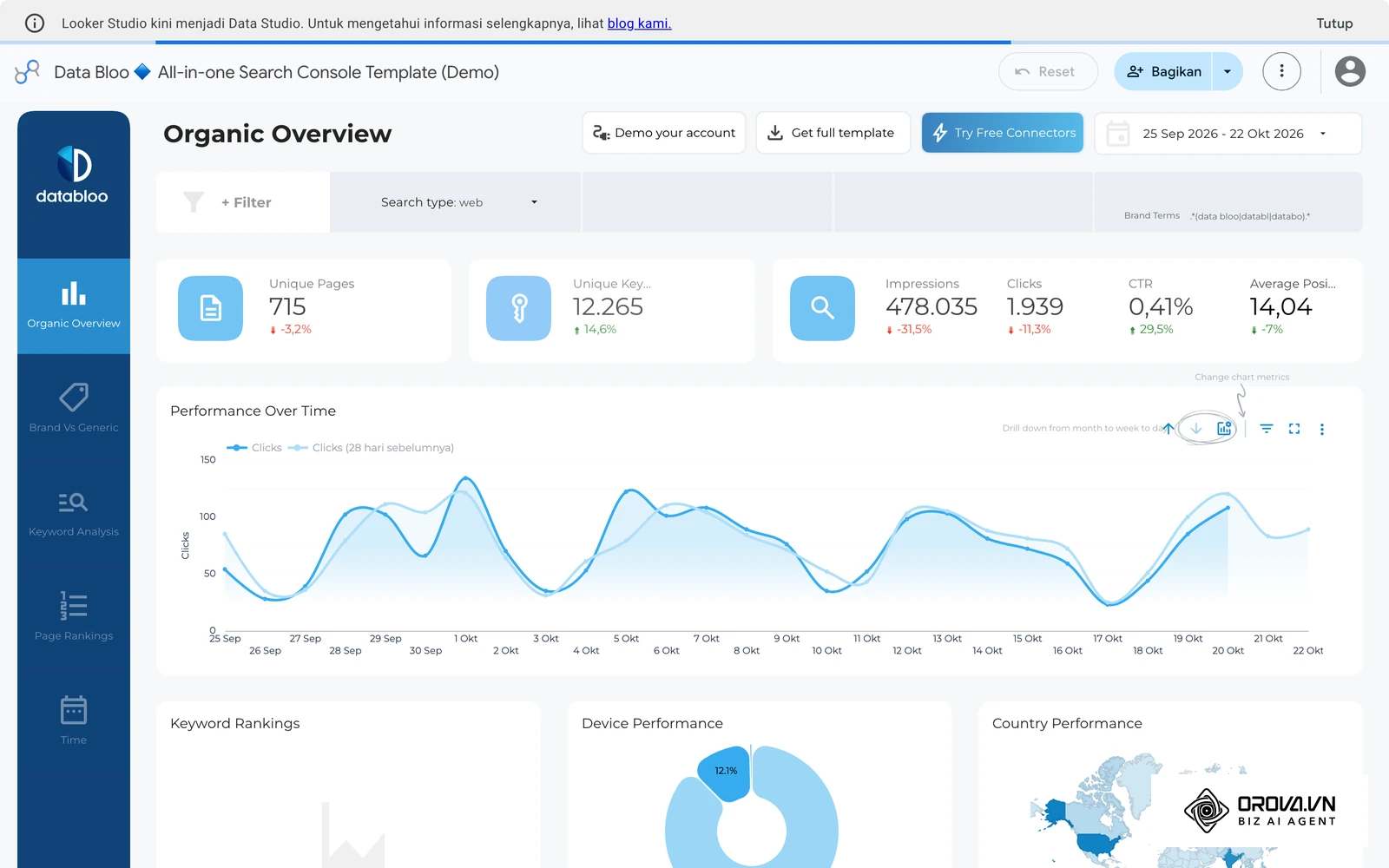Drill up with the up arrow icon
Screen dimensions: 1389x868
tap(1168, 429)
